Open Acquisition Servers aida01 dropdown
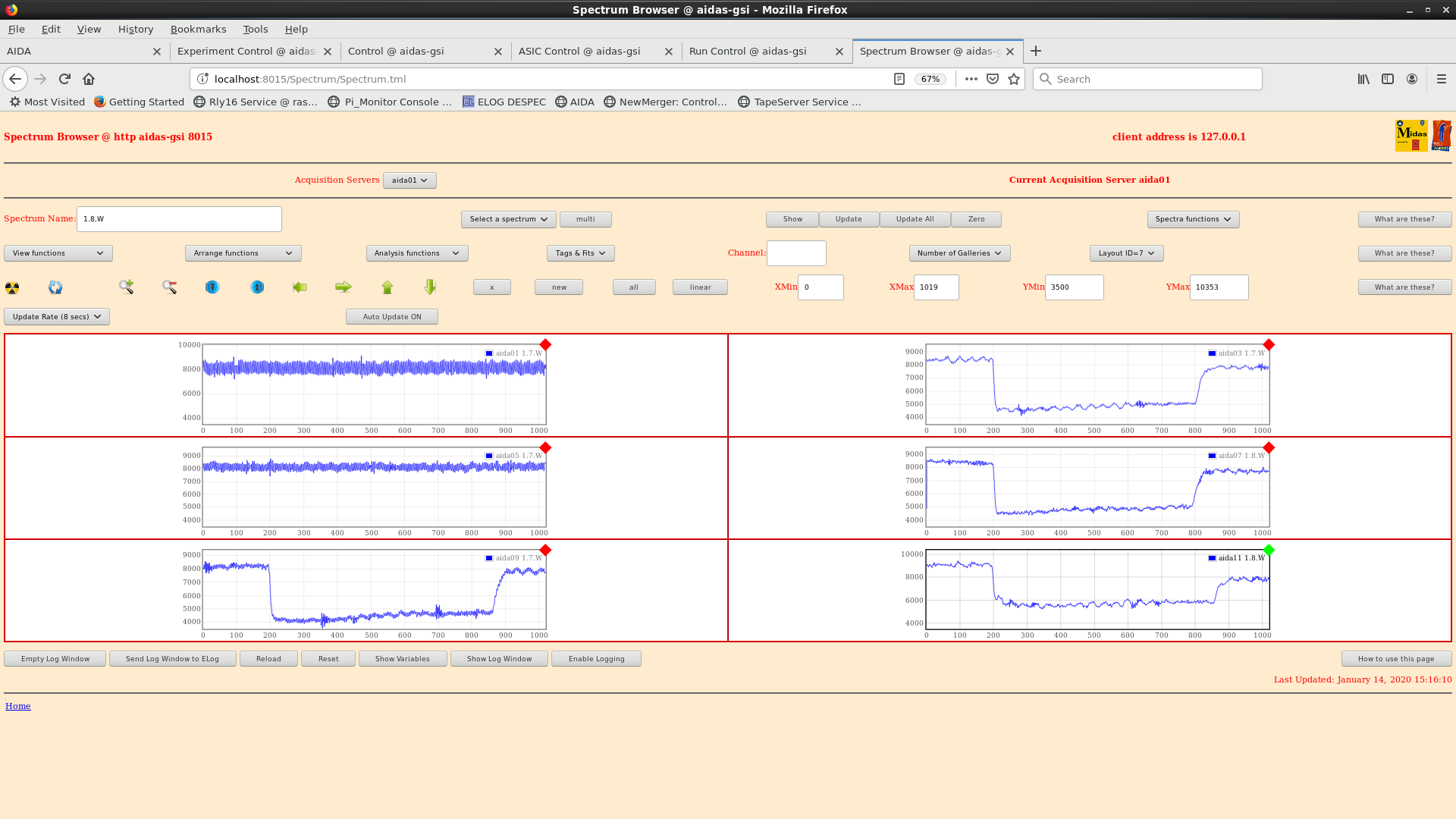The height and width of the screenshot is (819, 1456). point(409,180)
